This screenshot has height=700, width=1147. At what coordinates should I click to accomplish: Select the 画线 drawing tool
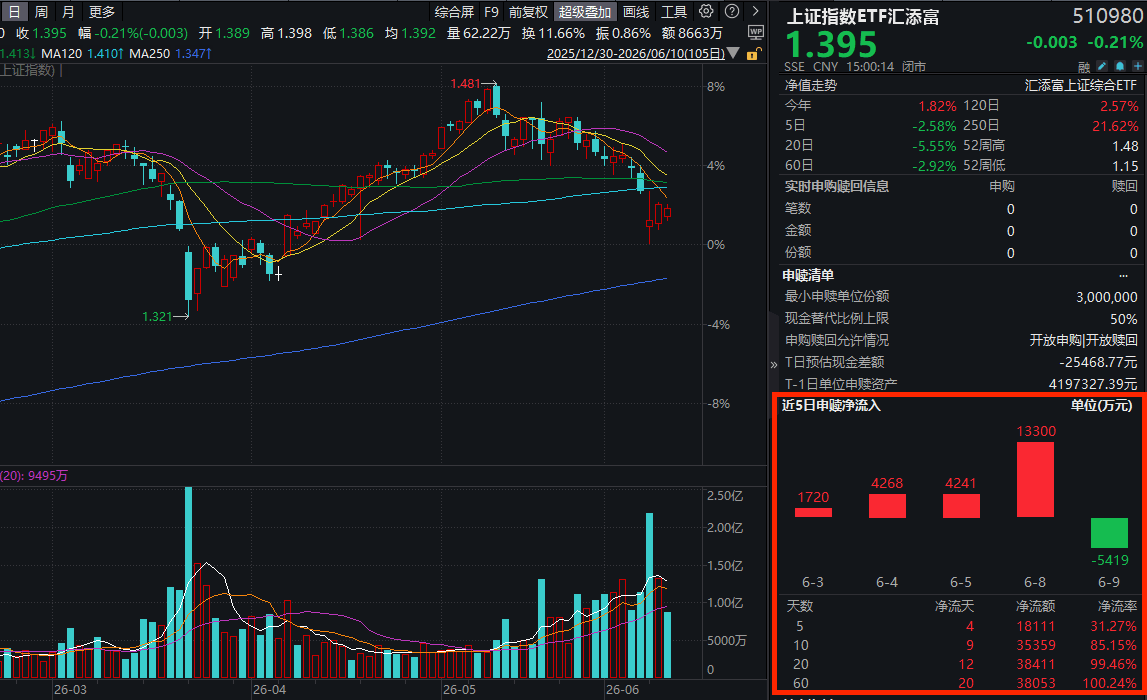[x=636, y=12]
